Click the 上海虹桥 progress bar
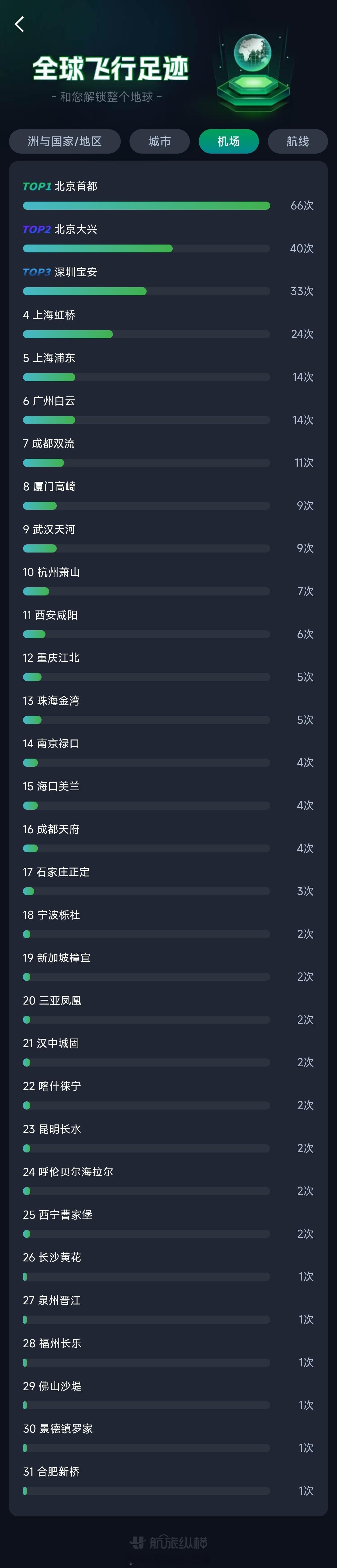This screenshot has height=1568, width=337. [x=146, y=334]
